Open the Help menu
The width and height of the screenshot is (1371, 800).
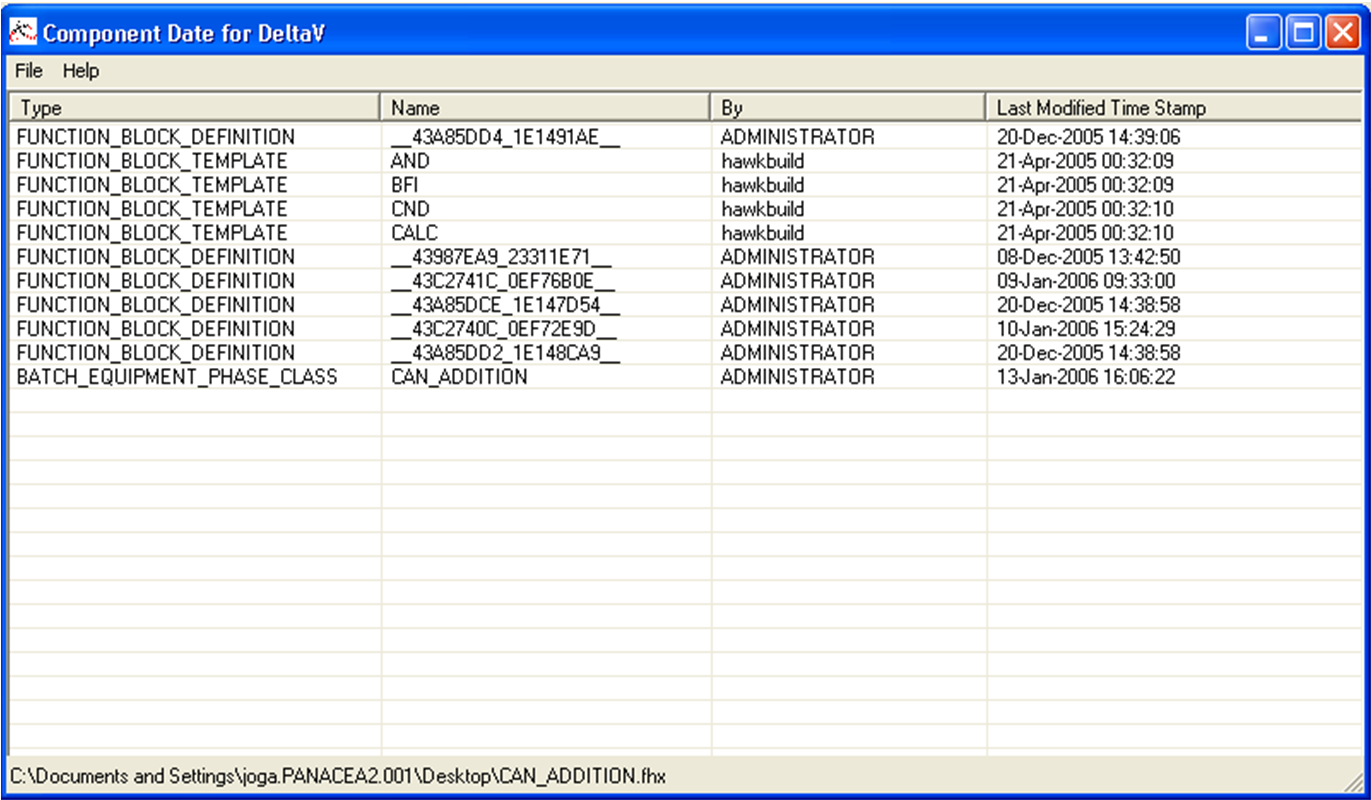point(81,71)
